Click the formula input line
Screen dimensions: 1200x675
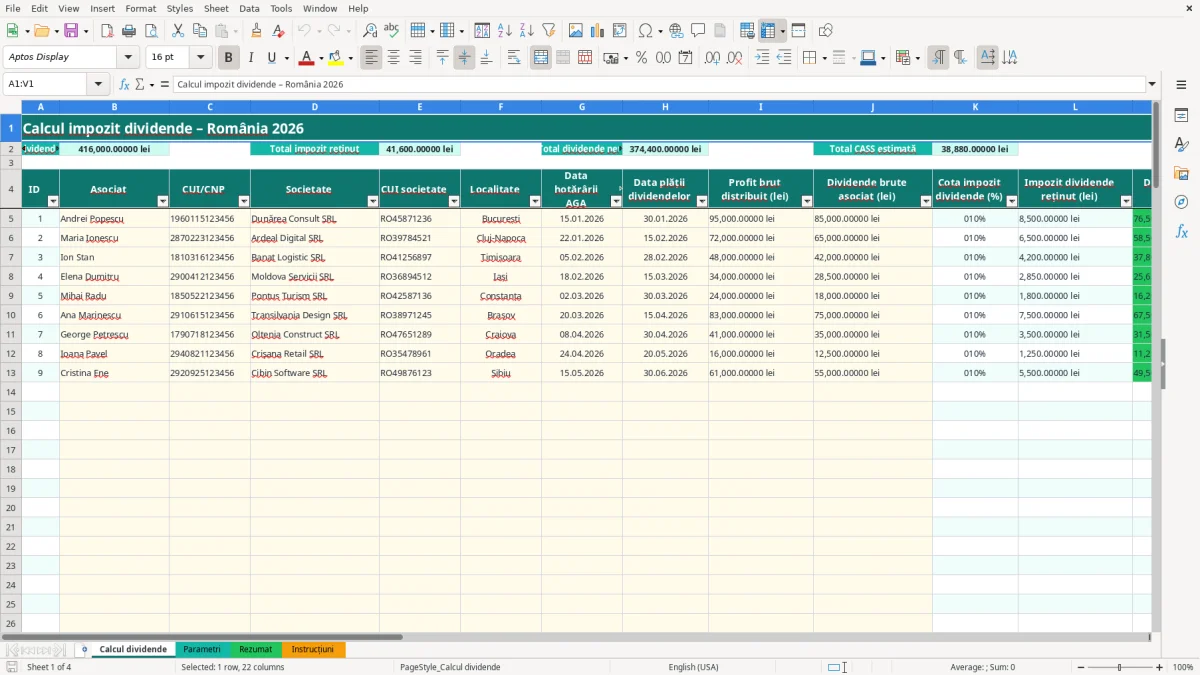click(x=659, y=84)
